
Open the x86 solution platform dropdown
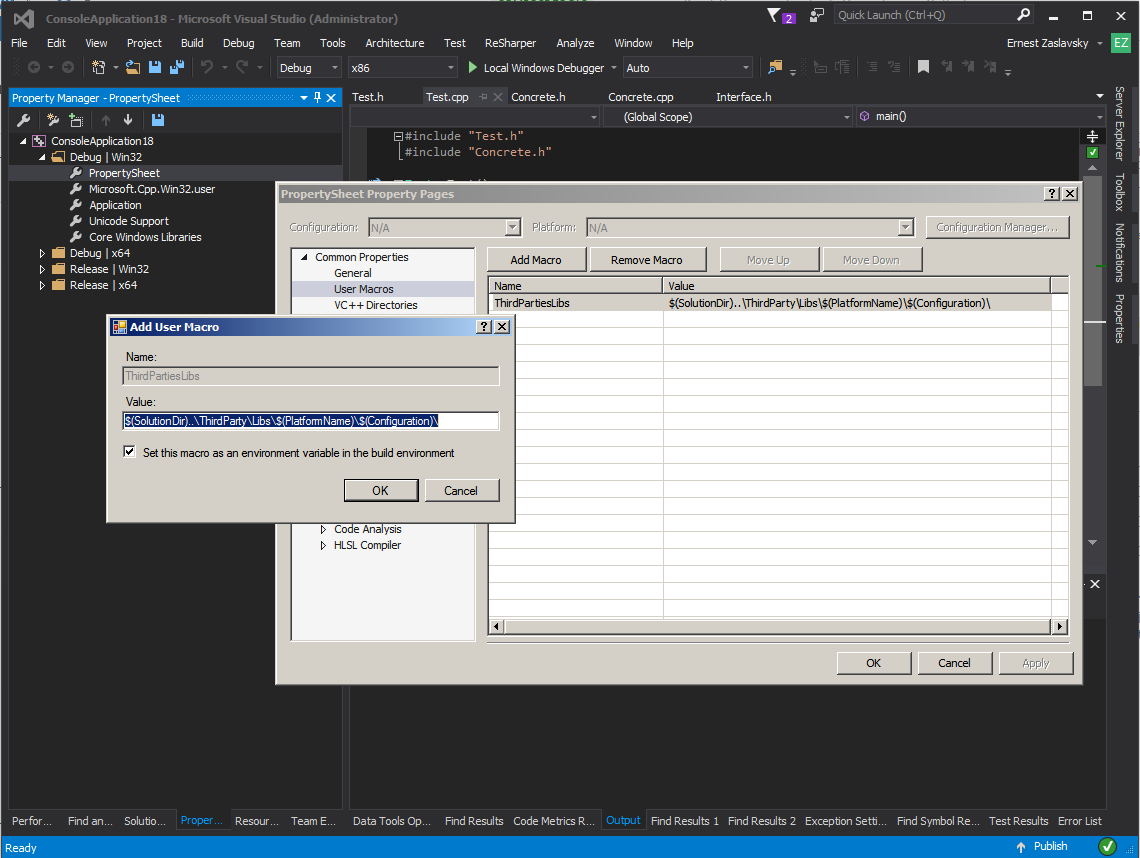(403, 68)
